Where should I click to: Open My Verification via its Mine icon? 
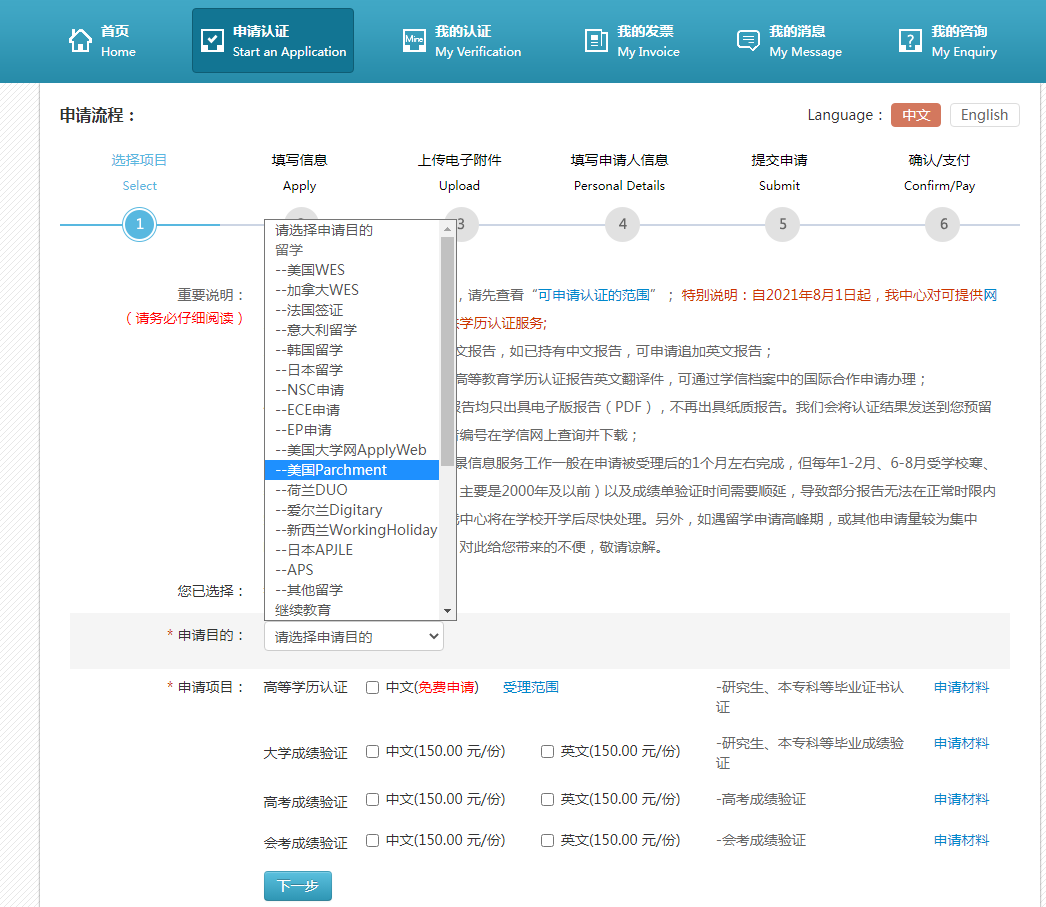click(x=413, y=39)
